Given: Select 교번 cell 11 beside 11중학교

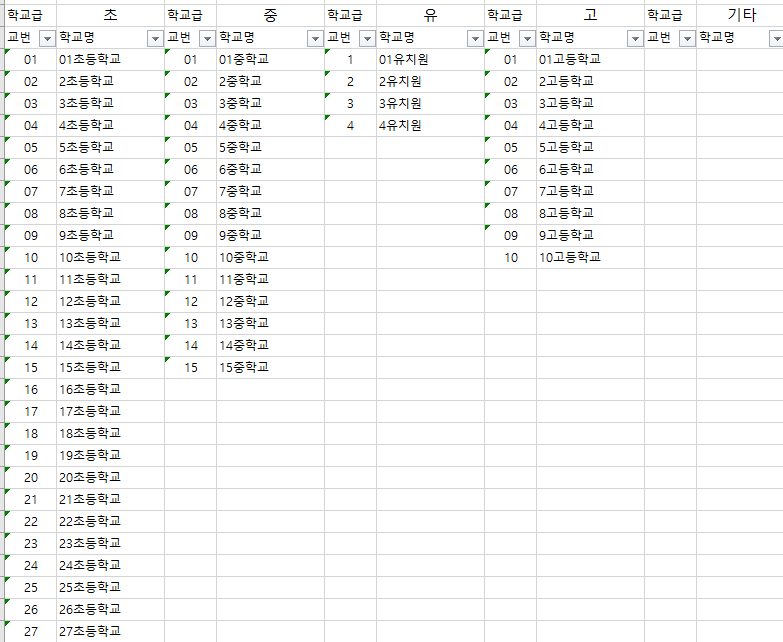Looking at the screenshot, I should [191, 279].
